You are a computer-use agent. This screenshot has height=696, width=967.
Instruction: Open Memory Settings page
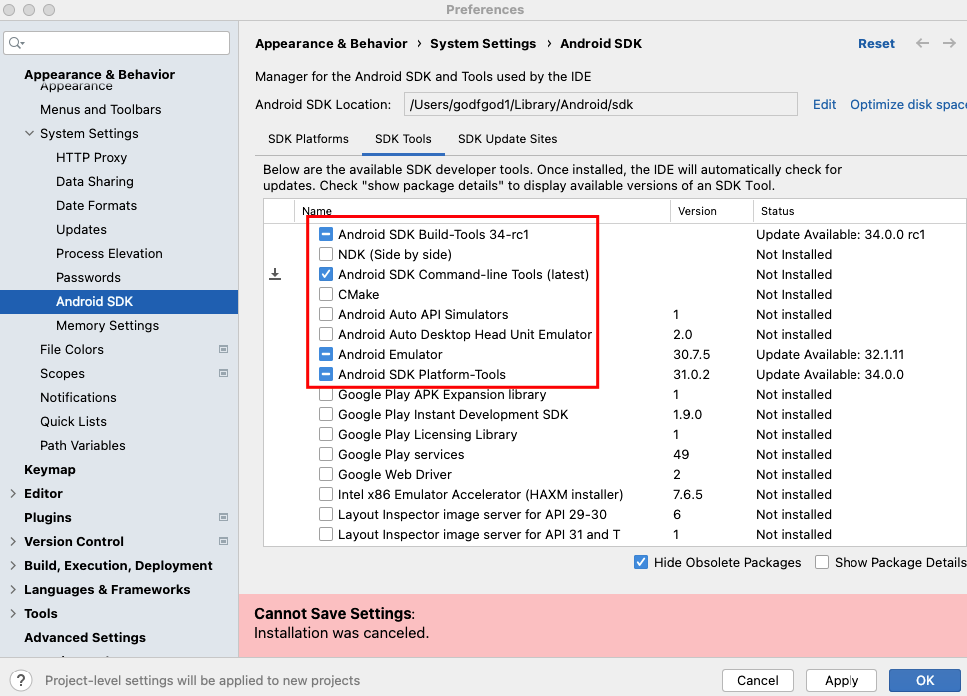107,325
